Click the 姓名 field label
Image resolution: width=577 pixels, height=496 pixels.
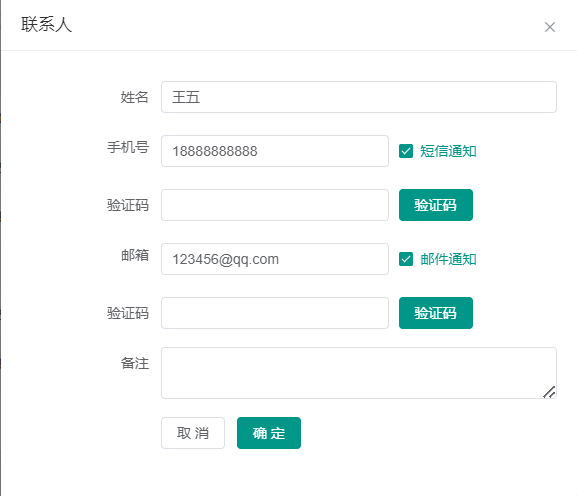click(x=135, y=97)
